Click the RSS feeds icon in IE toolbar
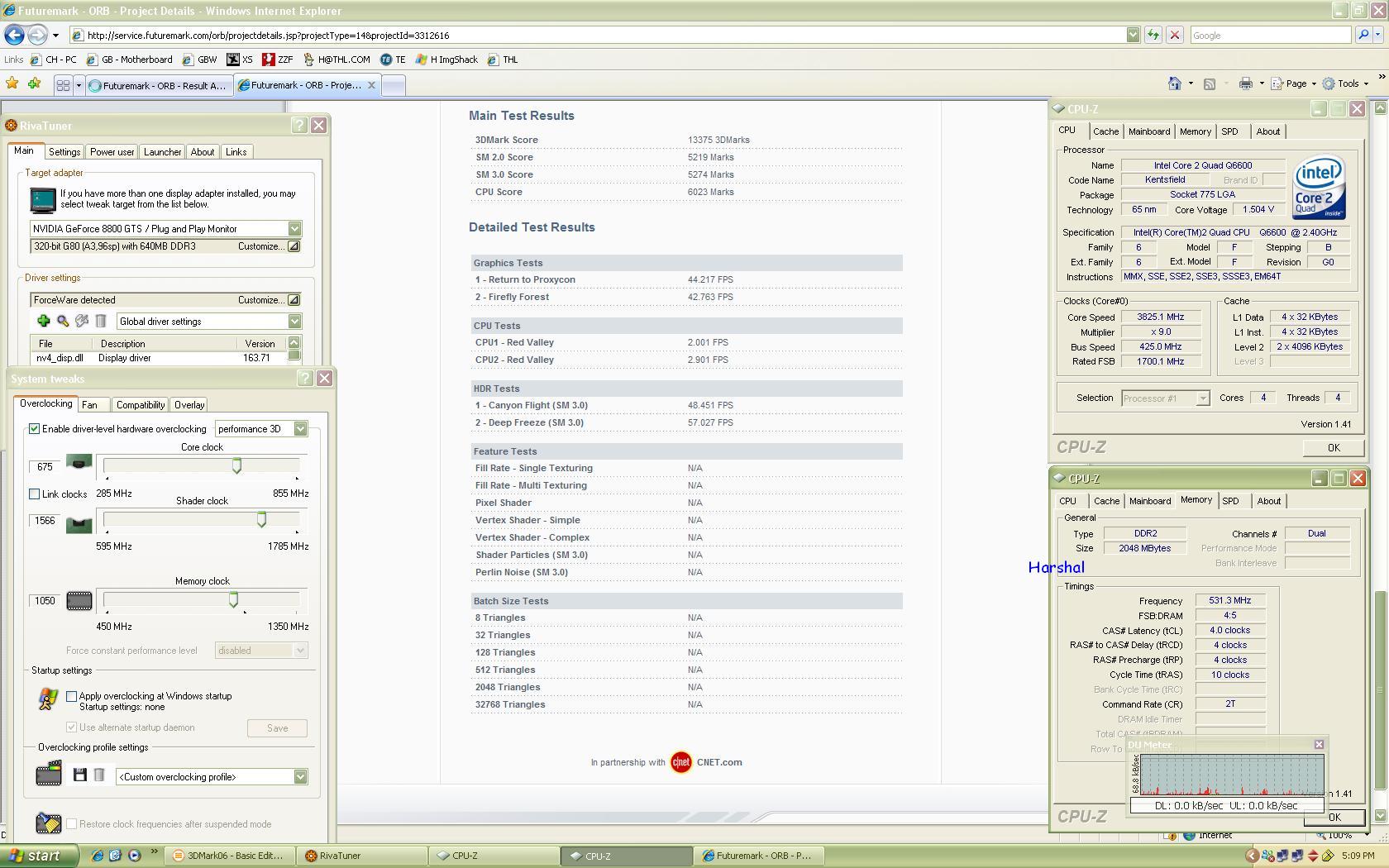The height and width of the screenshot is (868, 1389). [x=1210, y=83]
